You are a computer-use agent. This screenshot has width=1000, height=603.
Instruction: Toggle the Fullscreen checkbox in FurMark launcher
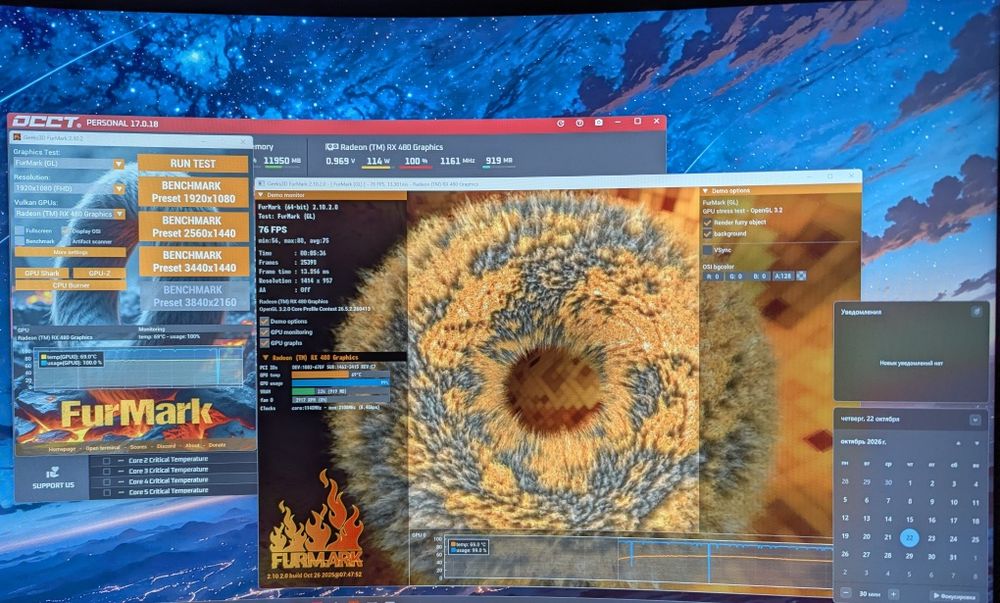tap(20, 231)
